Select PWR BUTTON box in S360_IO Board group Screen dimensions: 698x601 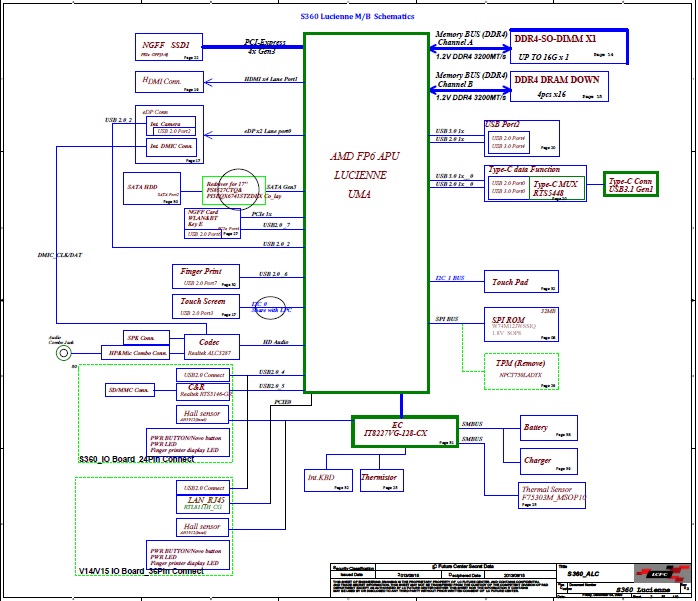[188, 443]
